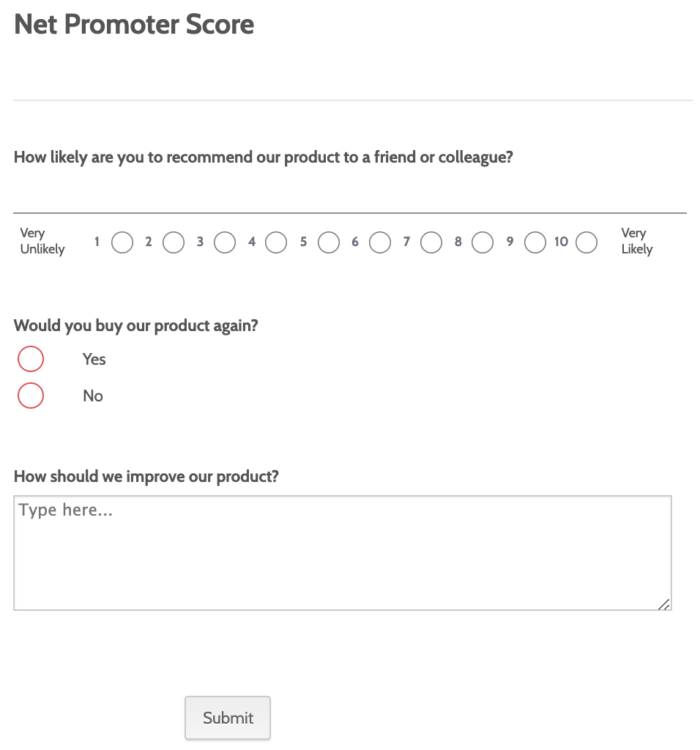
Task: Pick rating 8 on recommendation scale
Action: [x=483, y=242]
